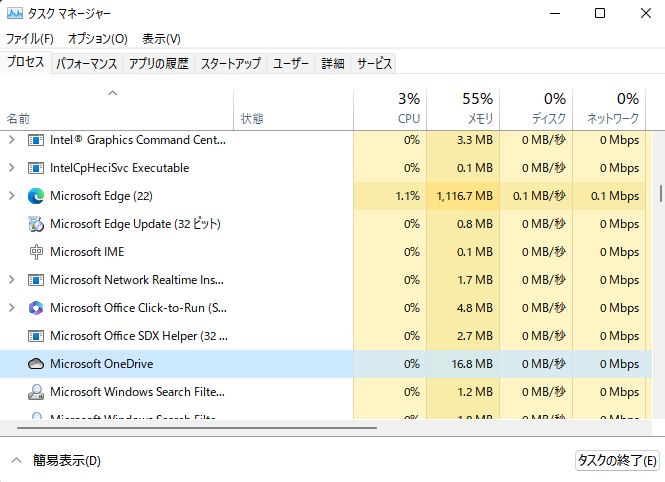The image size is (665, 482).
Task: Click the Intel Graphics Command Center icon
Action: [x=36, y=140]
